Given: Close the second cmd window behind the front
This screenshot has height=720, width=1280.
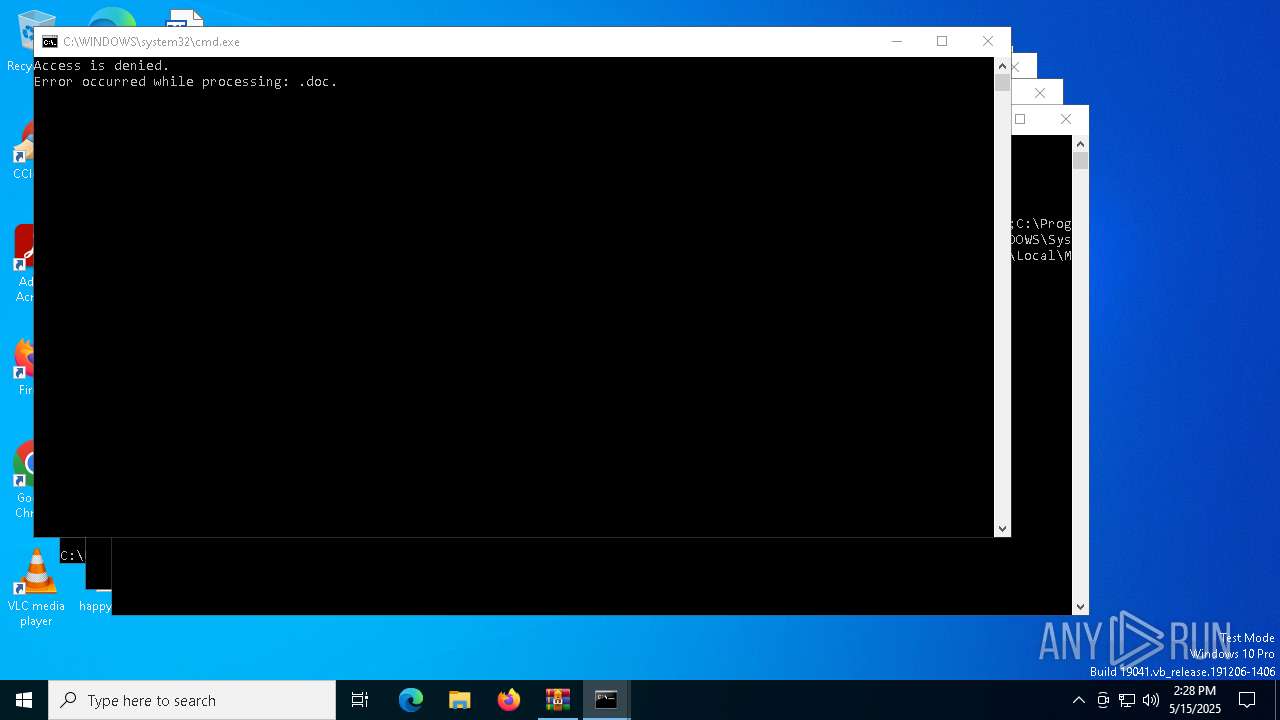Looking at the screenshot, I should 1016,67.
